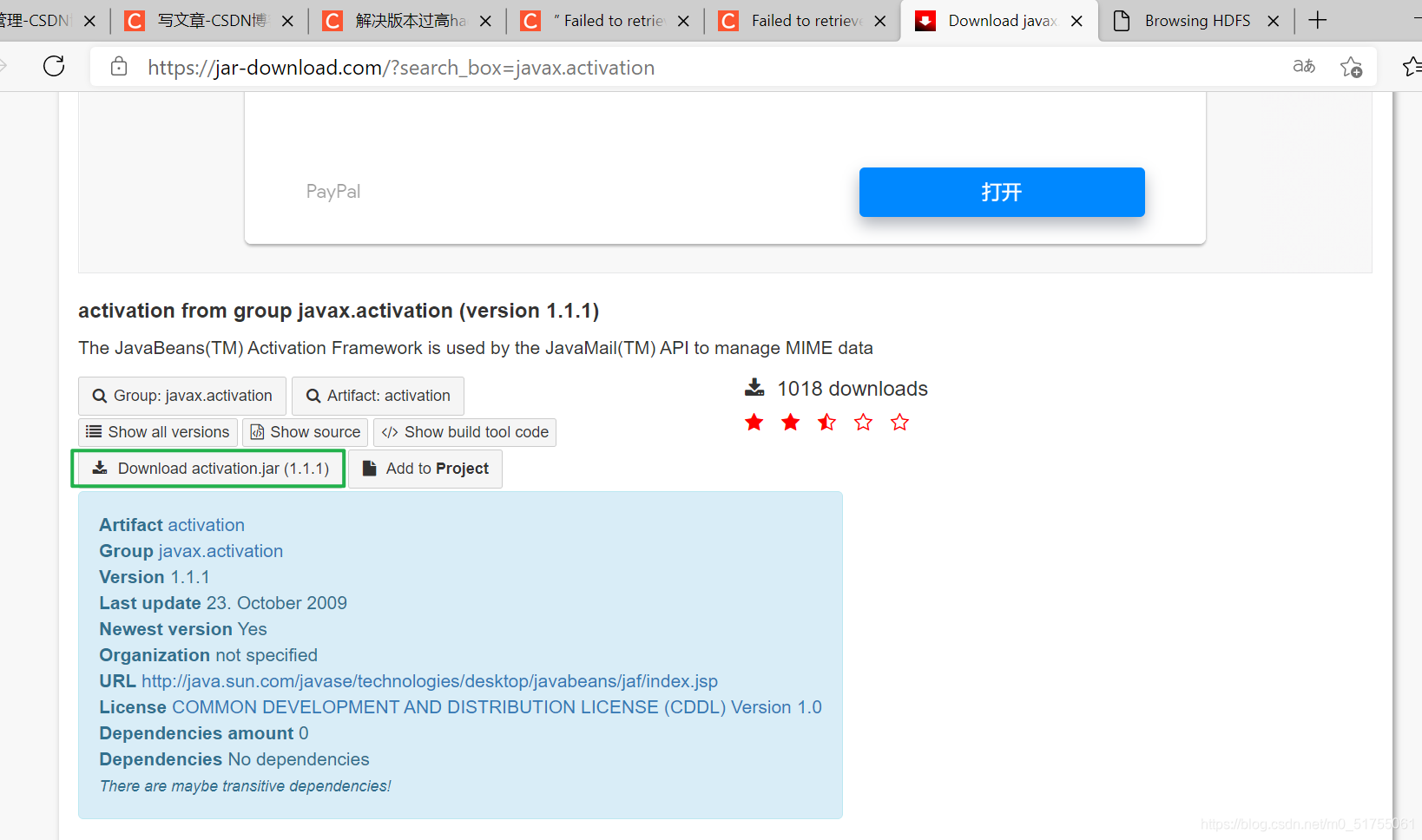
Task: Click the magnifier icon on Group javax.activation
Action: coord(99,396)
